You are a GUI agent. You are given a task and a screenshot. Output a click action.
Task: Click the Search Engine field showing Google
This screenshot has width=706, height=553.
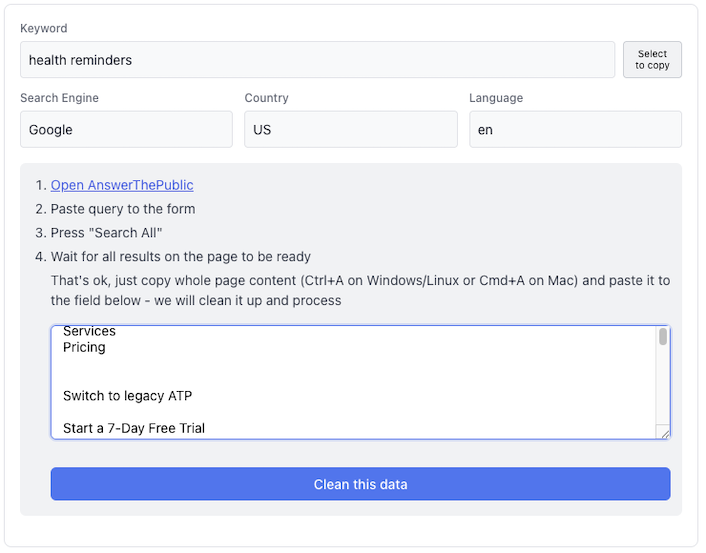tap(126, 130)
